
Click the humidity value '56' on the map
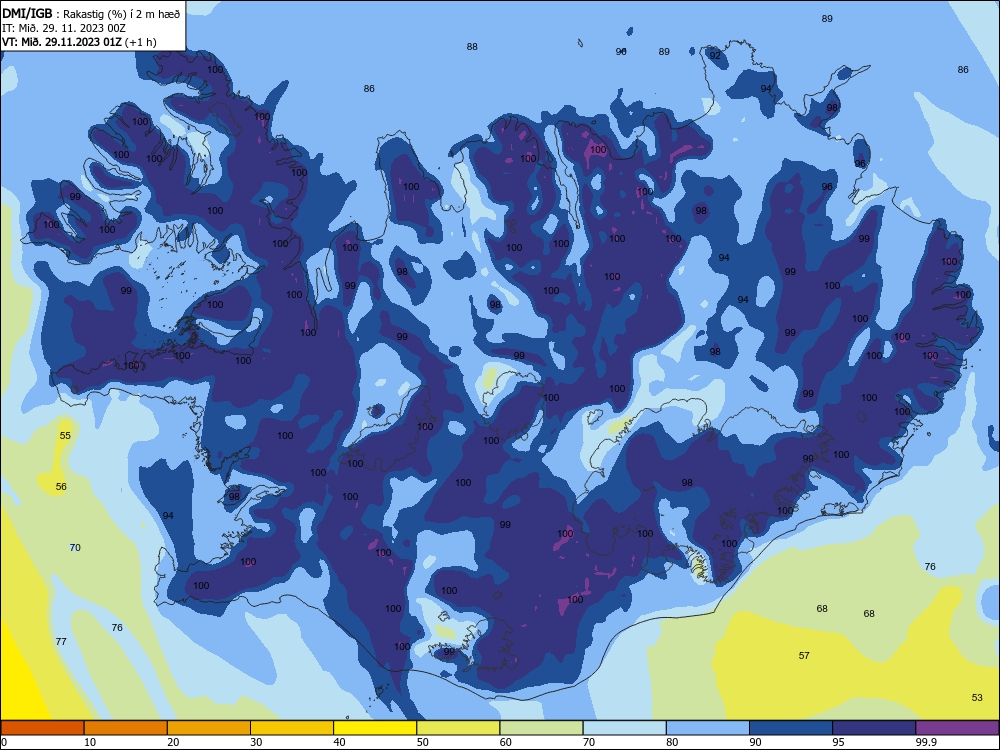[61, 487]
